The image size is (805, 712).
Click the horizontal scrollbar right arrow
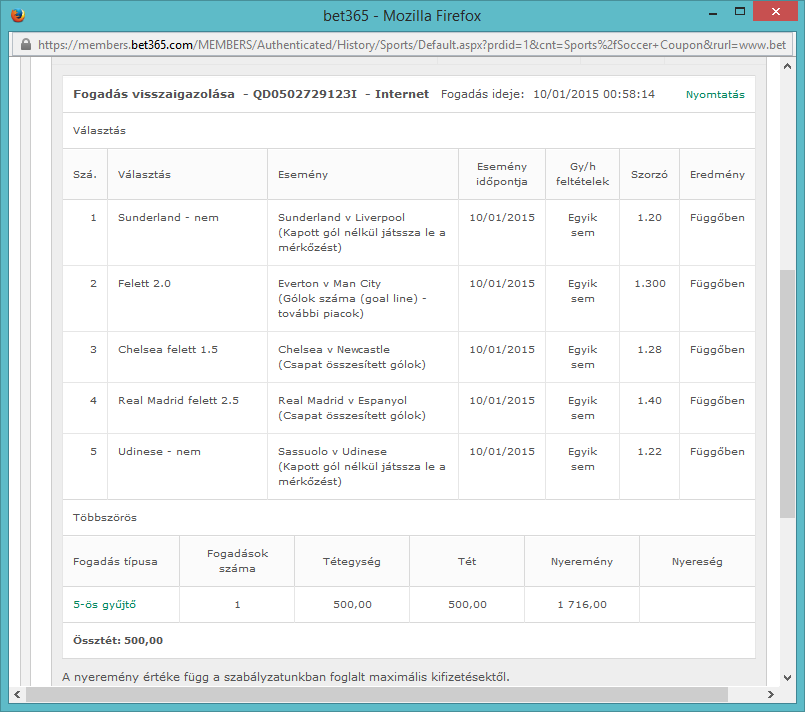click(x=770, y=695)
